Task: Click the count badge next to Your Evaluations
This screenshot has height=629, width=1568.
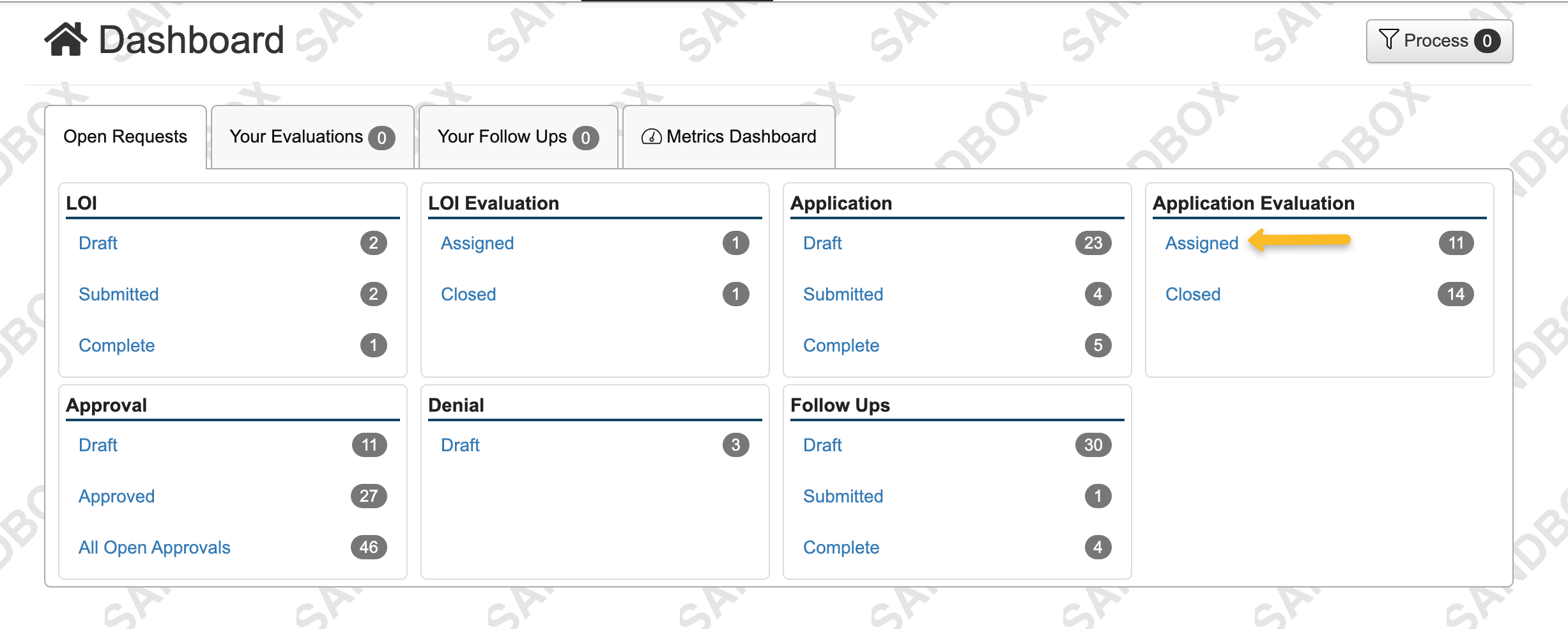Action: coord(381,137)
